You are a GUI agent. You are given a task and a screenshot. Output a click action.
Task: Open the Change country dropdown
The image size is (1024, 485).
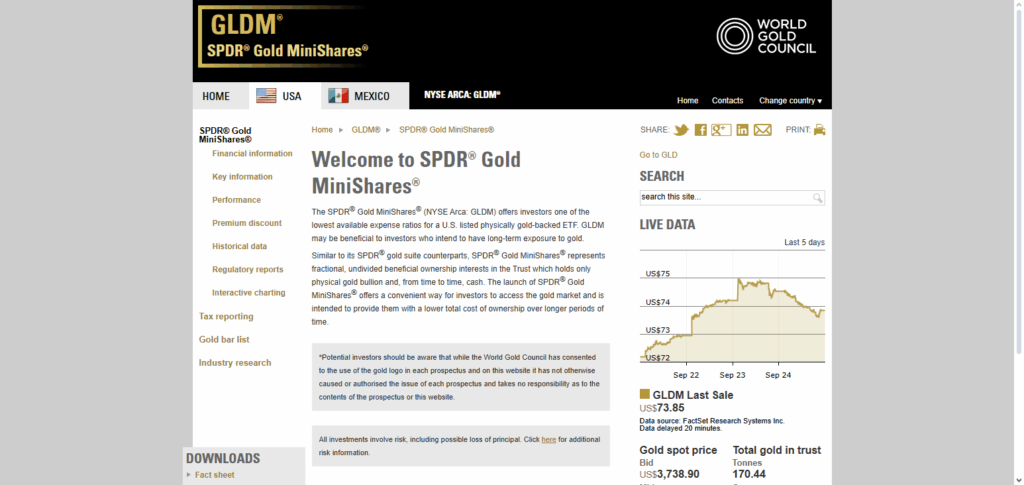click(x=790, y=101)
